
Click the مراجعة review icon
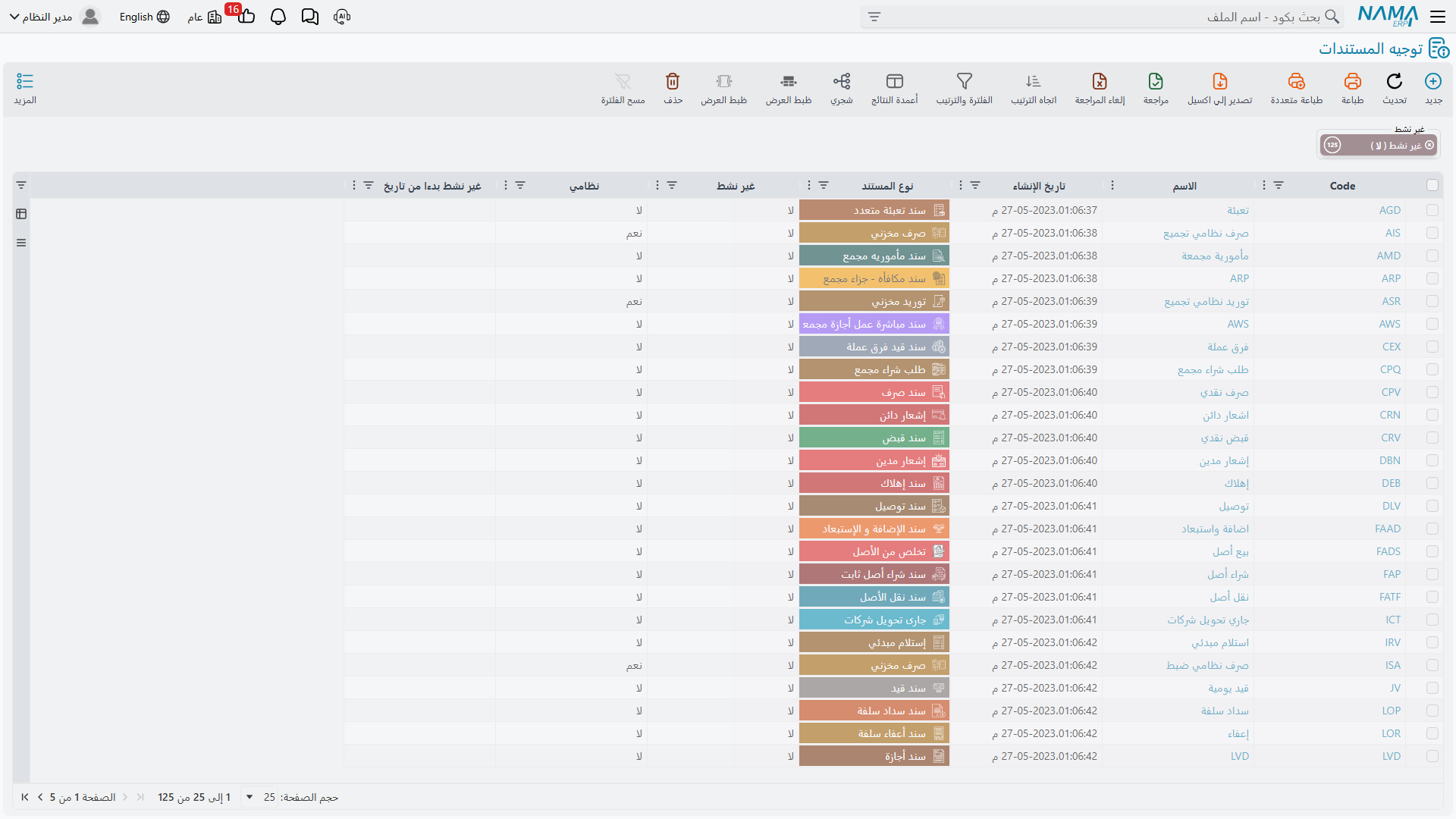coord(1156,82)
